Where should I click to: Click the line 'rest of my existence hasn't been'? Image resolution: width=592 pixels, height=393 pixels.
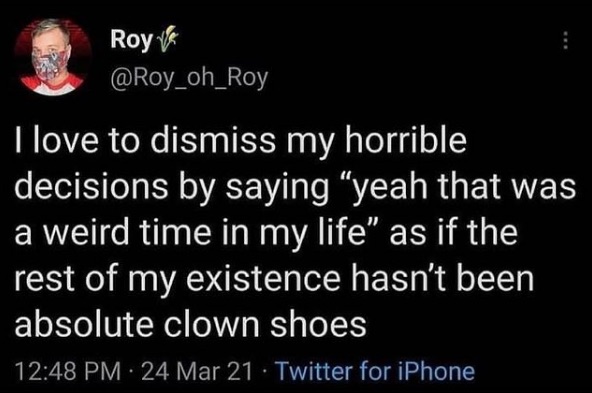tap(274, 279)
